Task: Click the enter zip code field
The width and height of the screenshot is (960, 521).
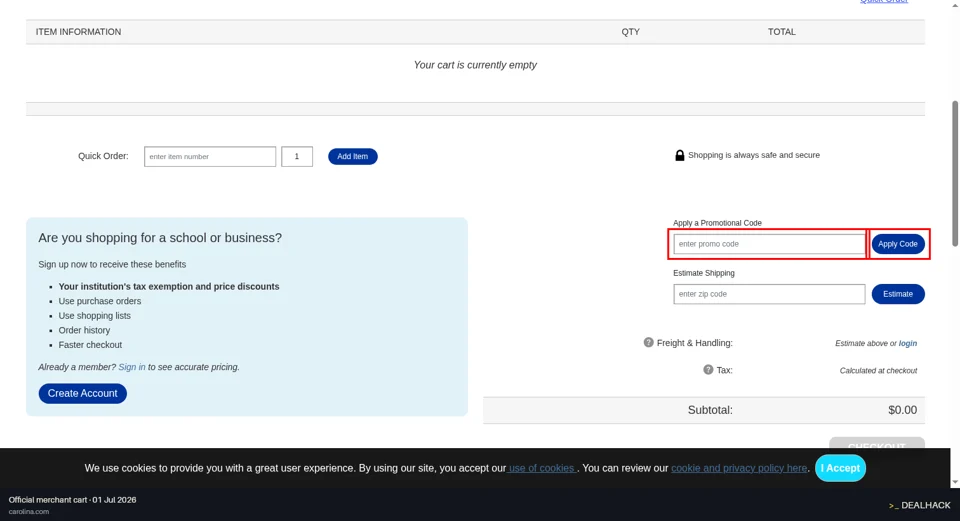Action: tap(769, 294)
